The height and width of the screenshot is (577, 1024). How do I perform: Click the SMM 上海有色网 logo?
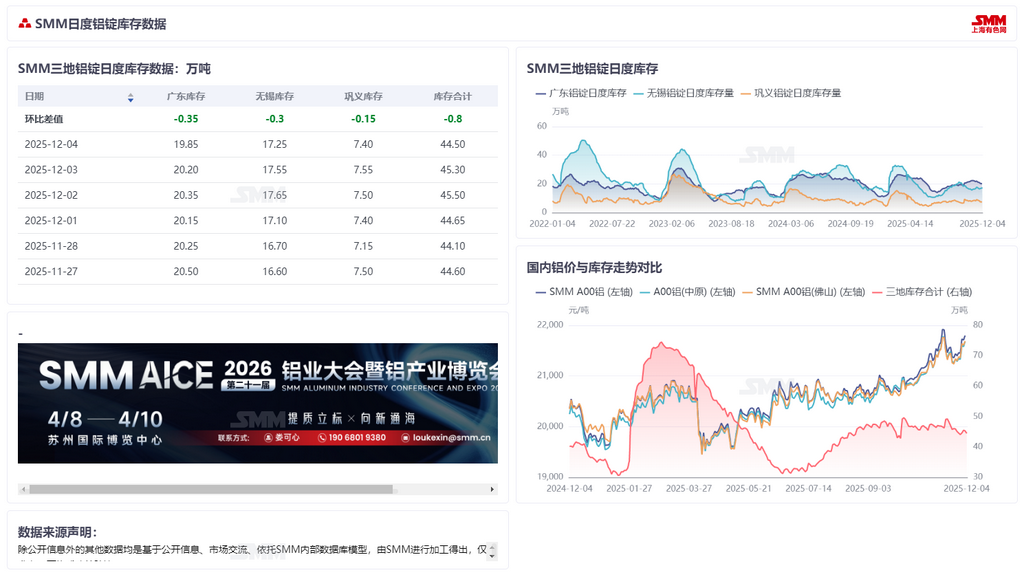[x=989, y=24]
